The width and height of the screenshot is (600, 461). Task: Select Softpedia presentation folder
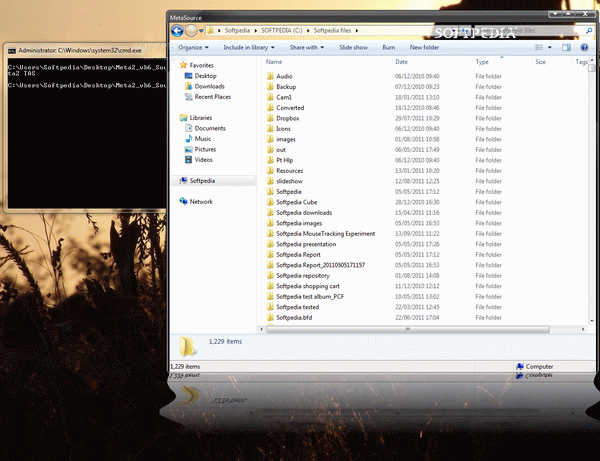point(302,244)
